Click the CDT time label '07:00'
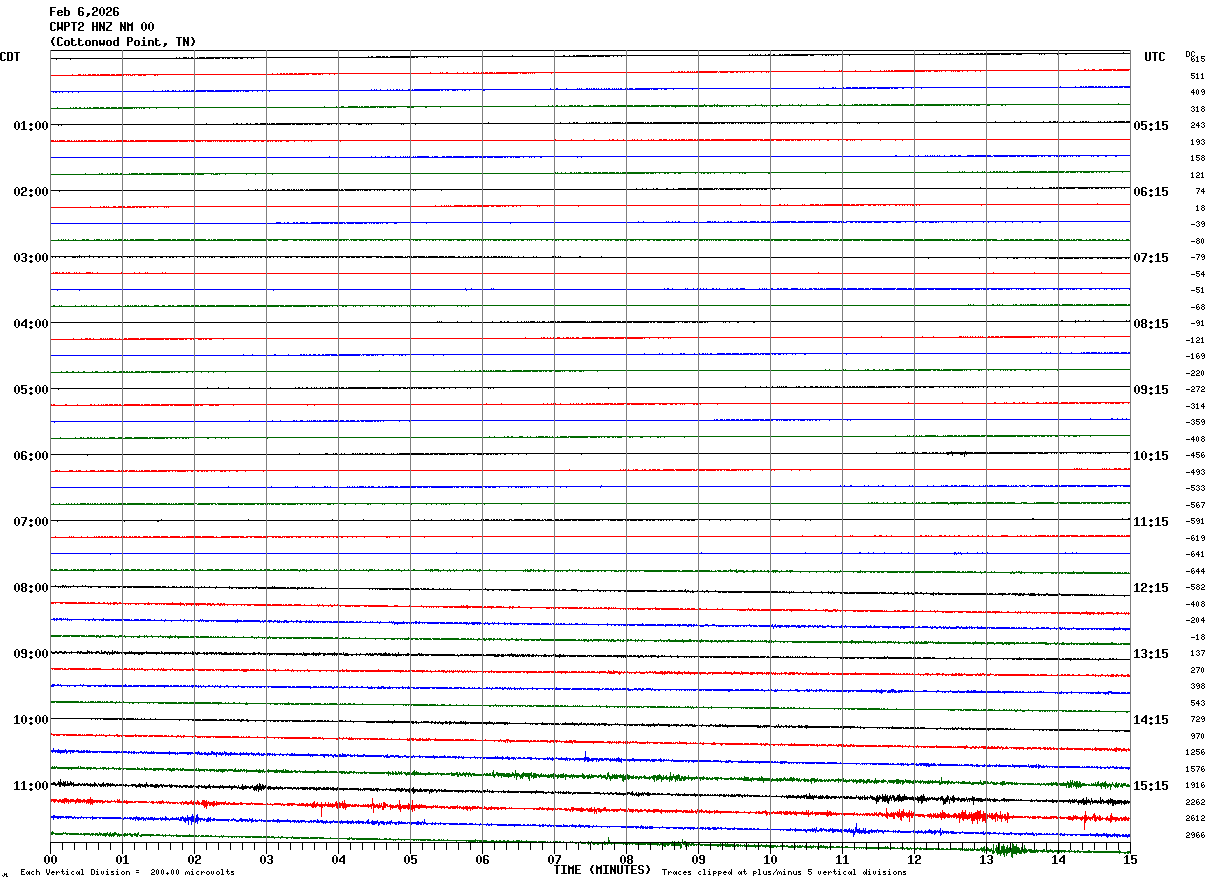 click(x=30, y=522)
